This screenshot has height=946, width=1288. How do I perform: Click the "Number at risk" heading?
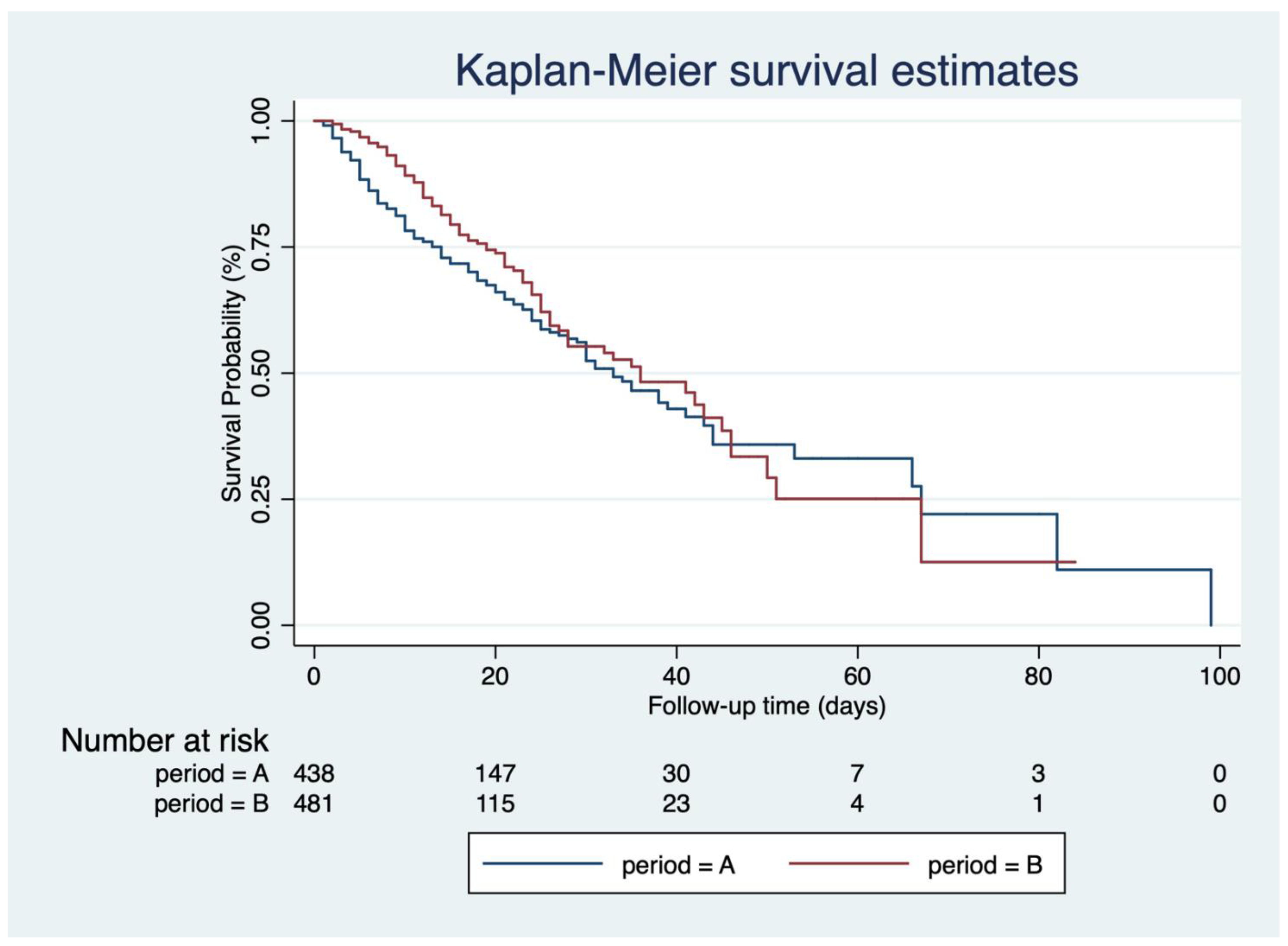tap(164, 741)
